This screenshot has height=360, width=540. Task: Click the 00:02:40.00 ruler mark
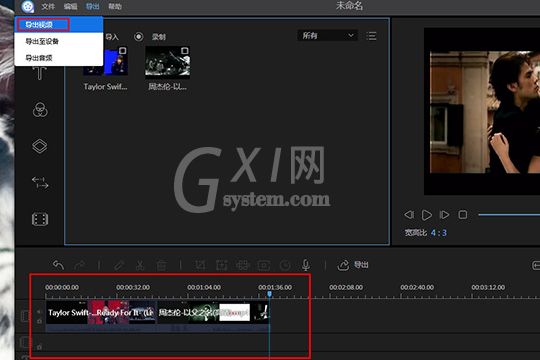pyautogui.click(x=417, y=287)
